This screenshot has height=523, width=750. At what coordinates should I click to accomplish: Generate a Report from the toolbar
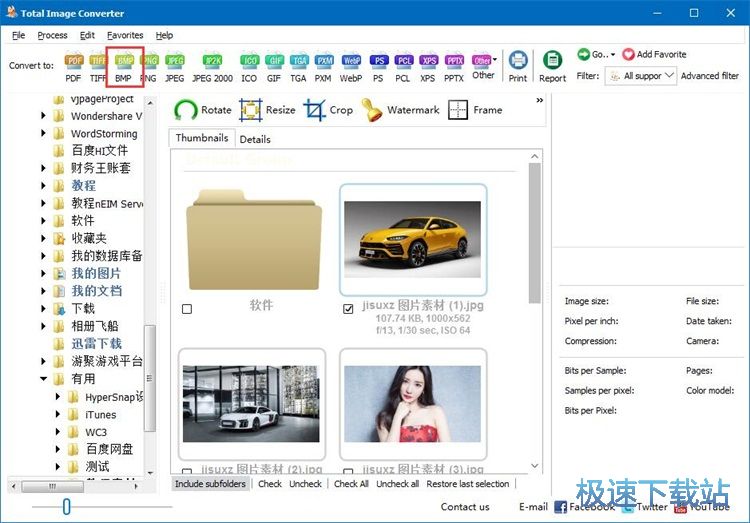(552, 66)
